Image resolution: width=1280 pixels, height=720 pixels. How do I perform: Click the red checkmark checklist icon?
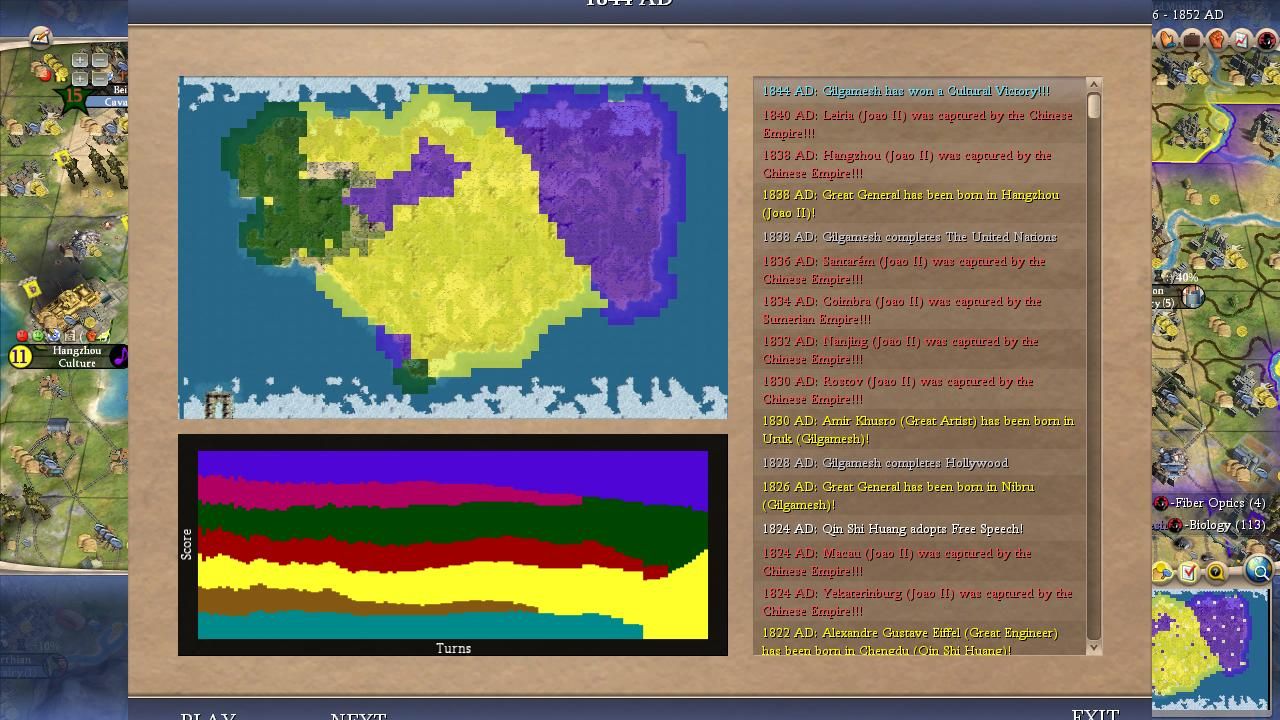1188,573
